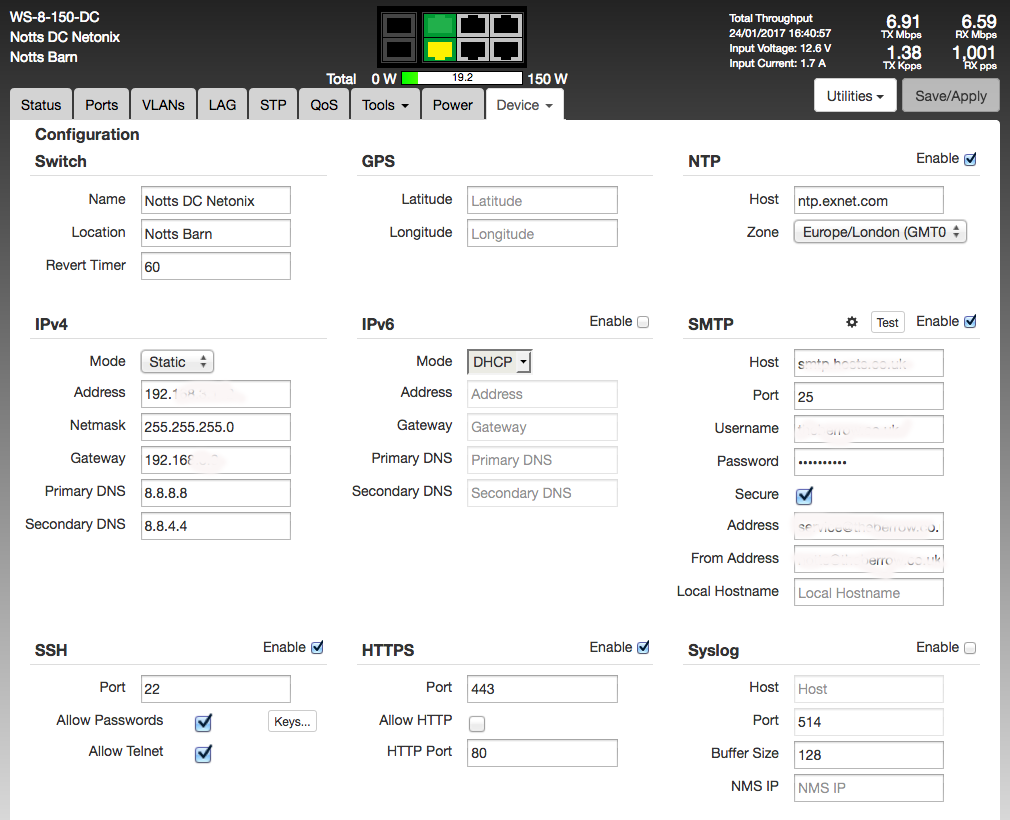1010x820 pixels.
Task: Switch to the VLANs tab
Action: click(163, 105)
